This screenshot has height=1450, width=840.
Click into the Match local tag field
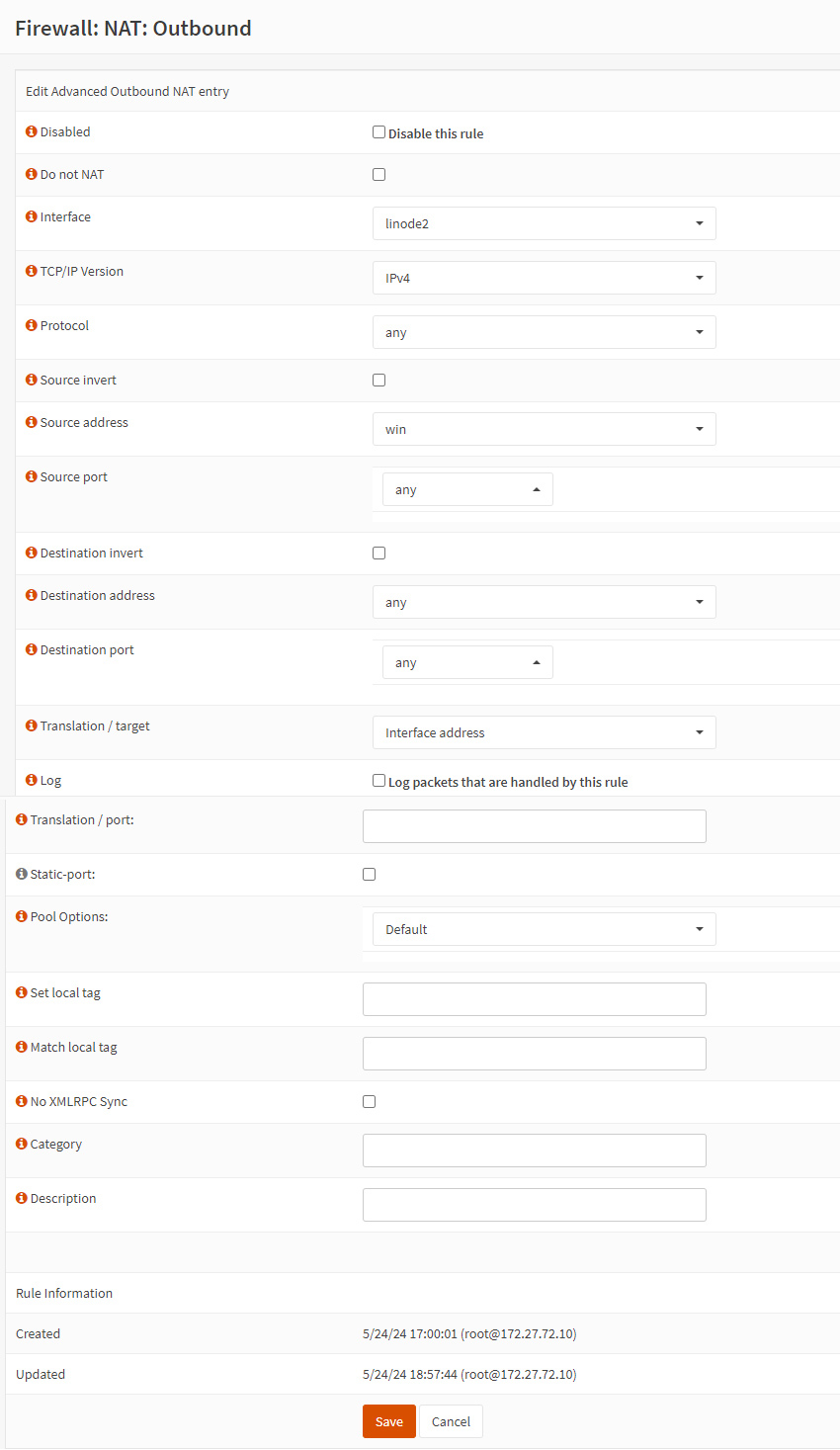click(535, 1054)
